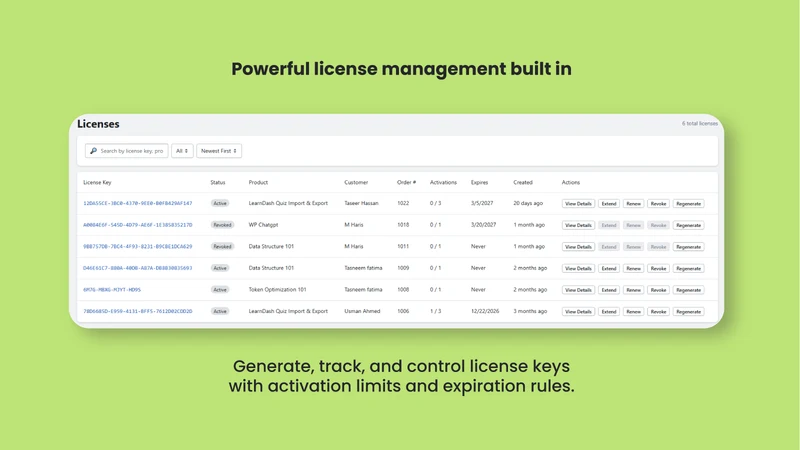This screenshot has height=450, width=800.
Task: Click Renew for order 1008
Action: [633, 290]
